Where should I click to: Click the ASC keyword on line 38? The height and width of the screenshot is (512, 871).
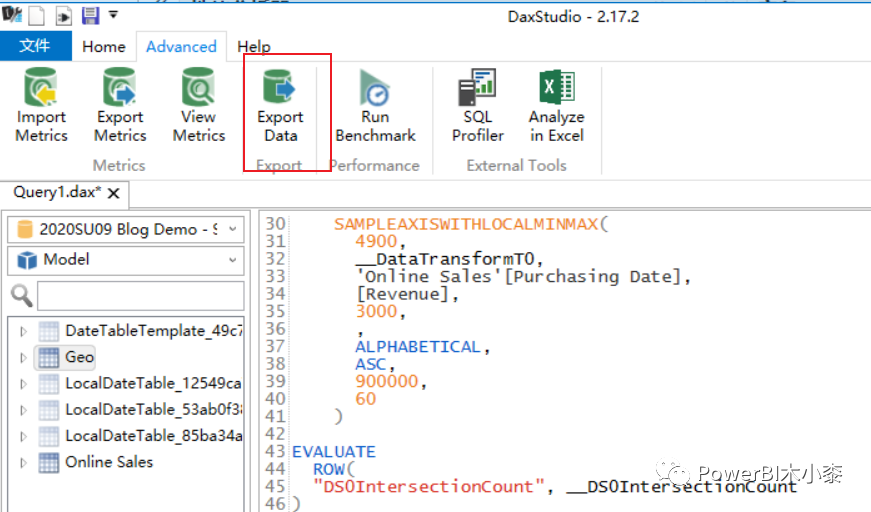[x=371, y=364]
